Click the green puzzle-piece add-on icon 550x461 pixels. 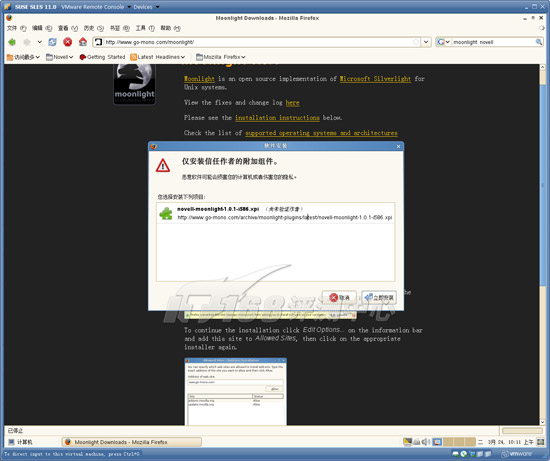166,213
